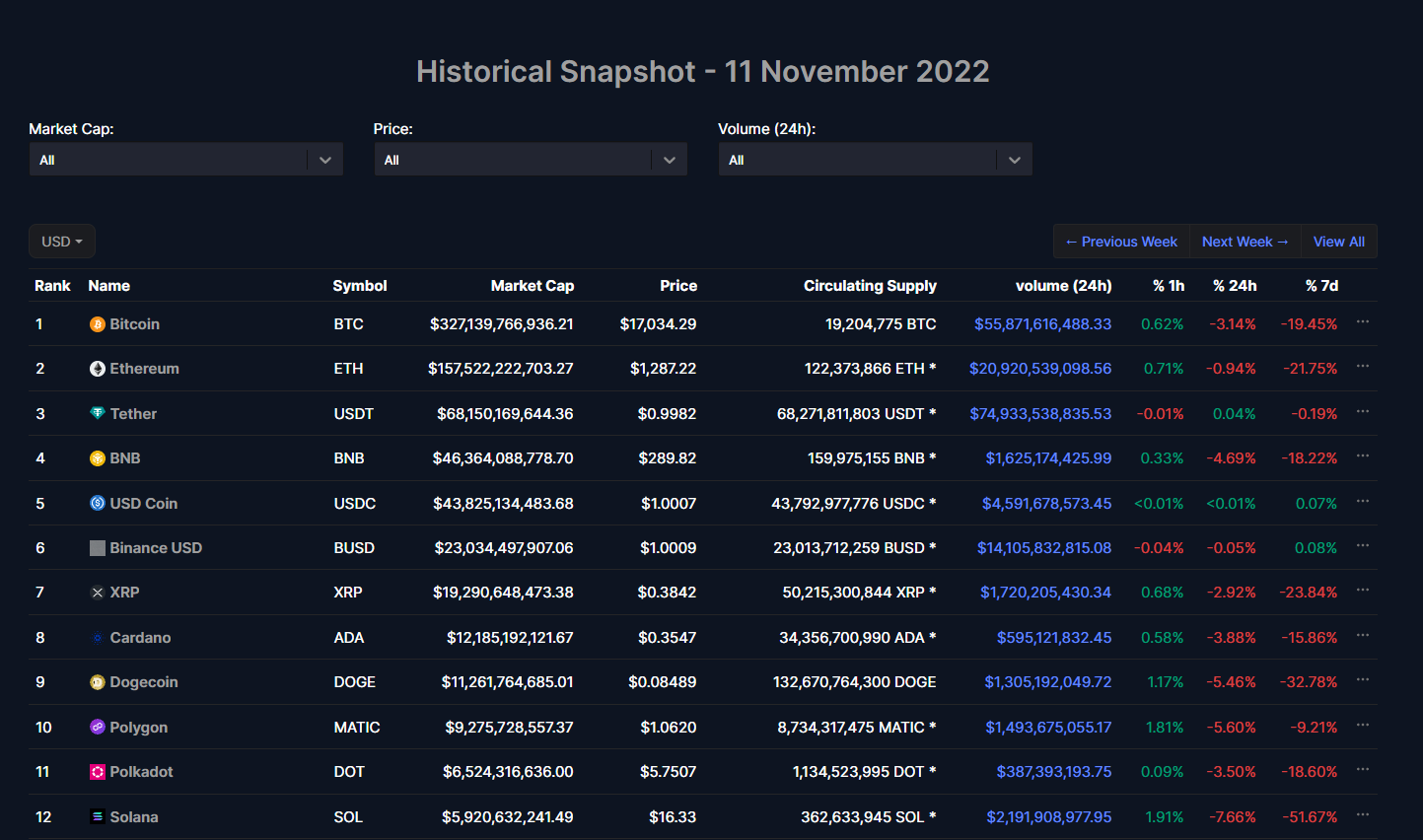Screen dimensions: 1423x840
Task: Click the Ethereum coin logo icon
Action: pyautogui.click(x=97, y=369)
